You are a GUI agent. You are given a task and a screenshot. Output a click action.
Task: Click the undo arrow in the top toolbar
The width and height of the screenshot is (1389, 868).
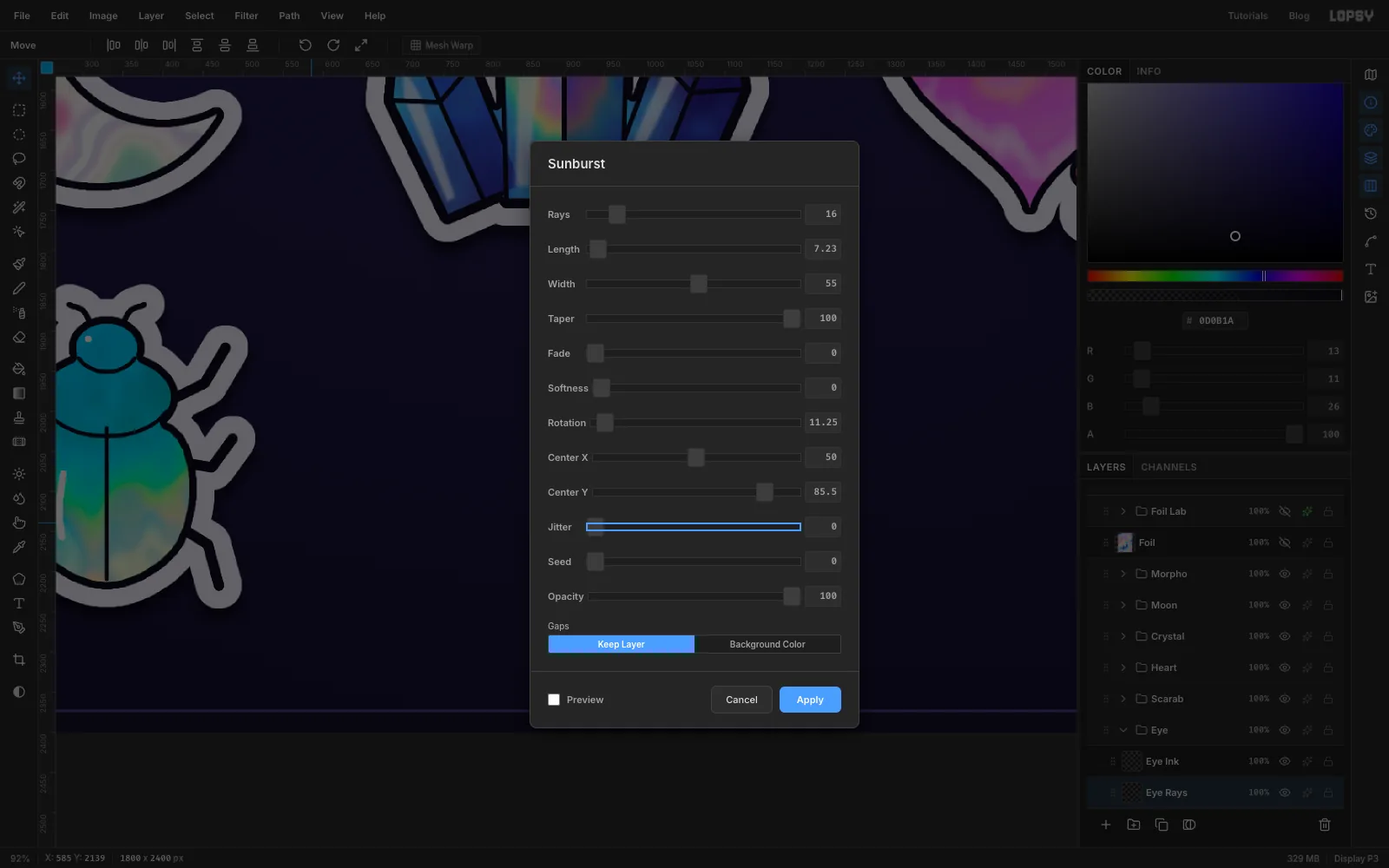pos(305,45)
